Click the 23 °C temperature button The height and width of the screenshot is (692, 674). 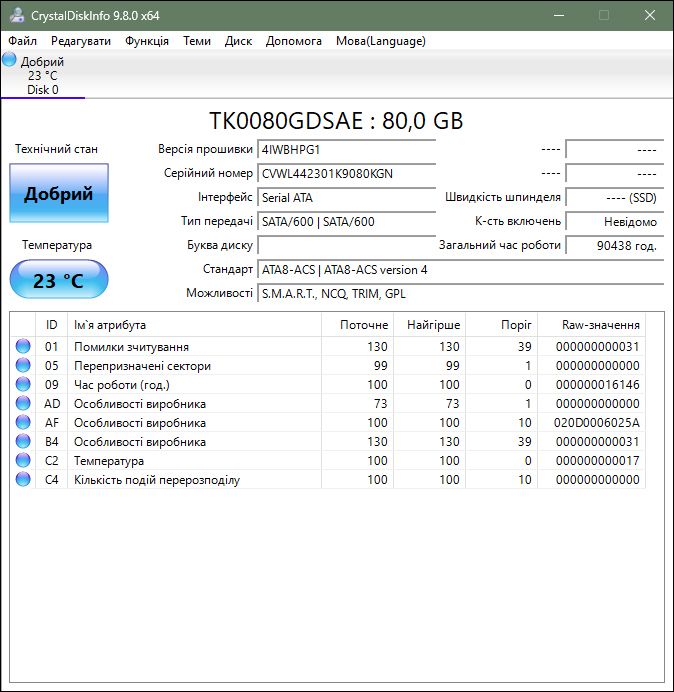(x=59, y=280)
